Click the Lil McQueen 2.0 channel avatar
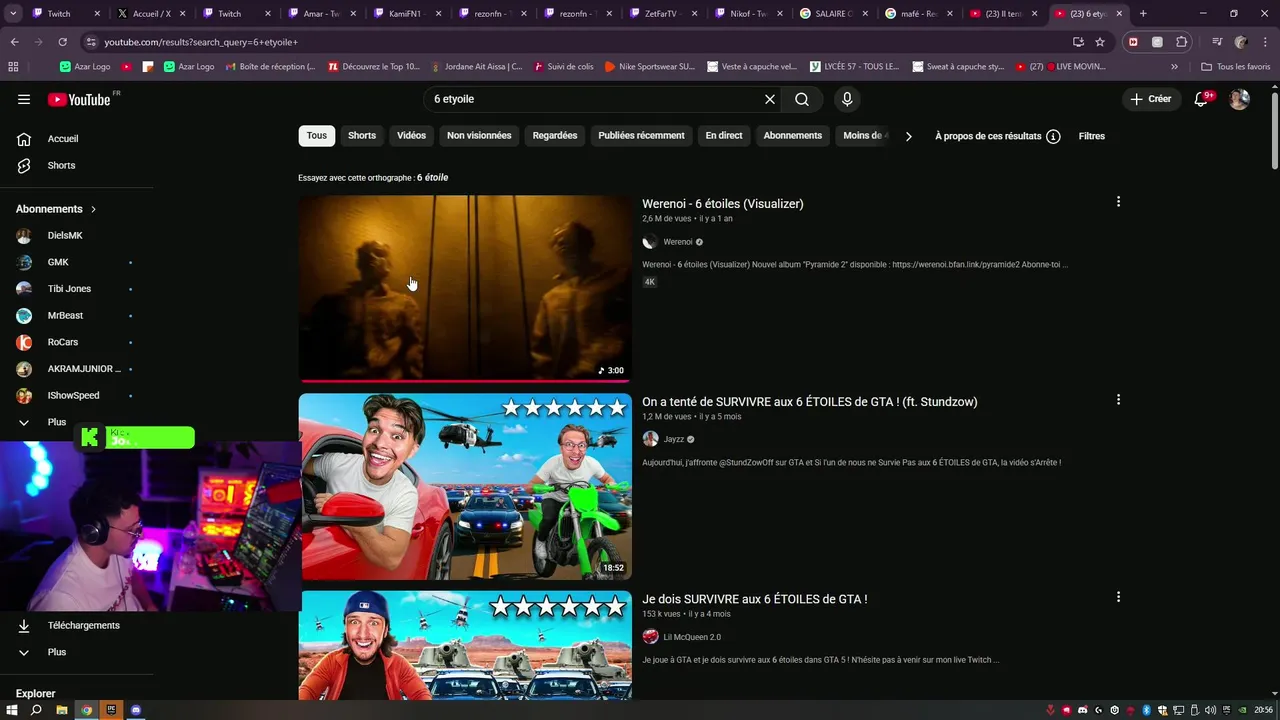Viewport: 1280px width, 720px height. [x=650, y=637]
